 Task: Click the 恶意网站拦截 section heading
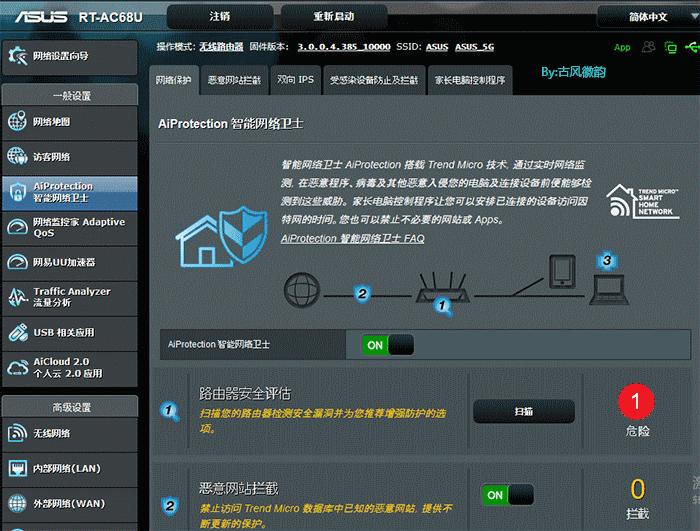pyautogui.click(x=238, y=489)
